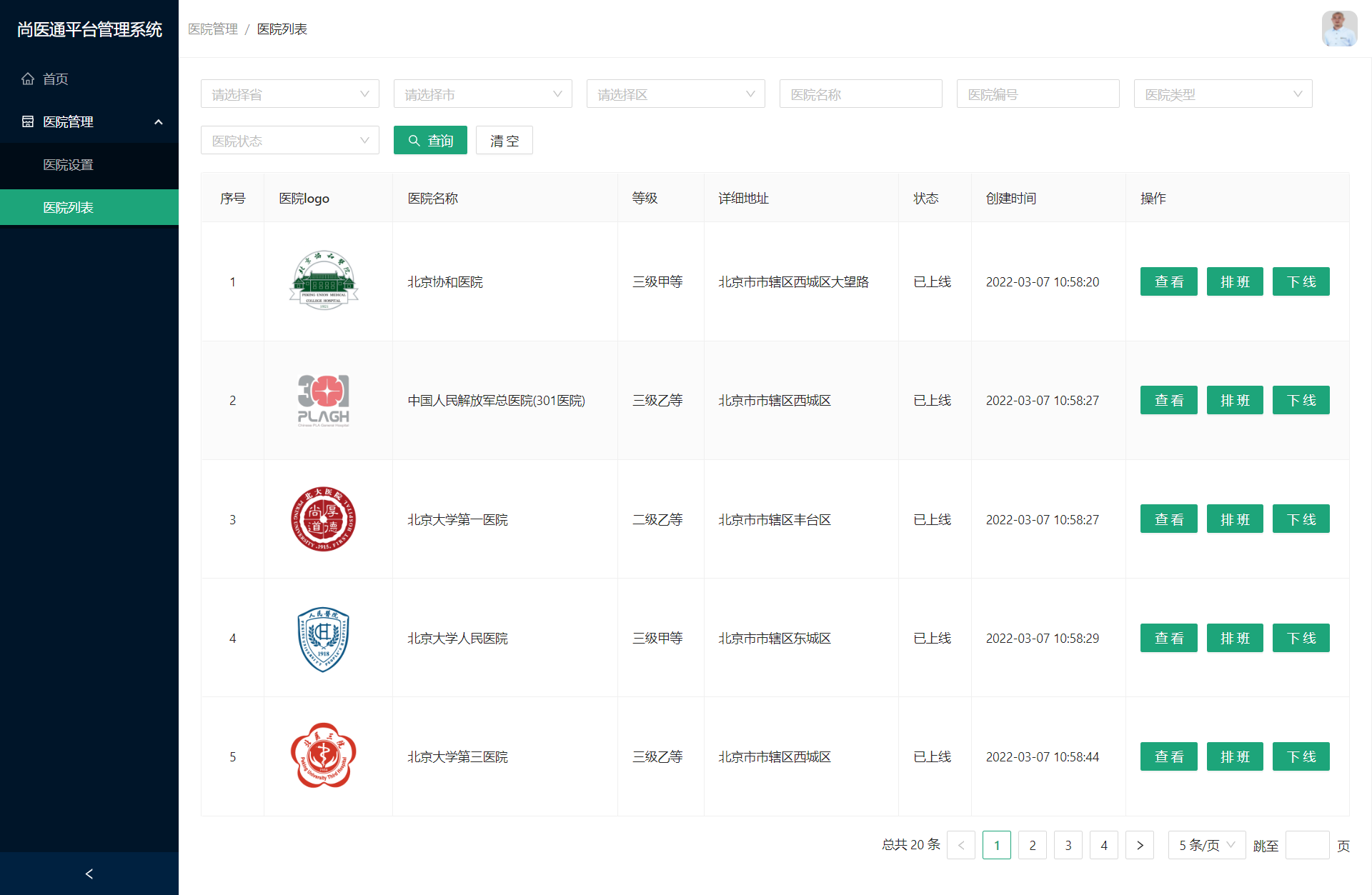Image resolution: width=1372 pixels, height=895 pixels.
Task: Open the 医院状态 dropdown
Action: (290, 140)
